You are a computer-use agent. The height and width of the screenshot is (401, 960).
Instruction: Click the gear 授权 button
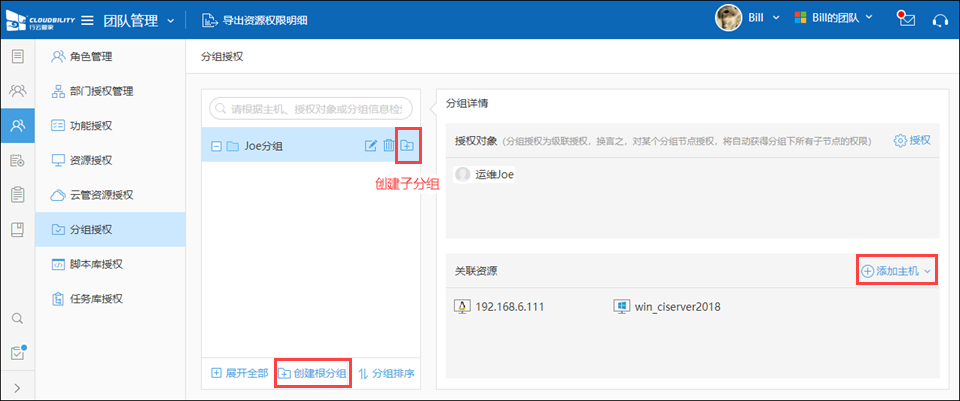[x=912, y=141]
